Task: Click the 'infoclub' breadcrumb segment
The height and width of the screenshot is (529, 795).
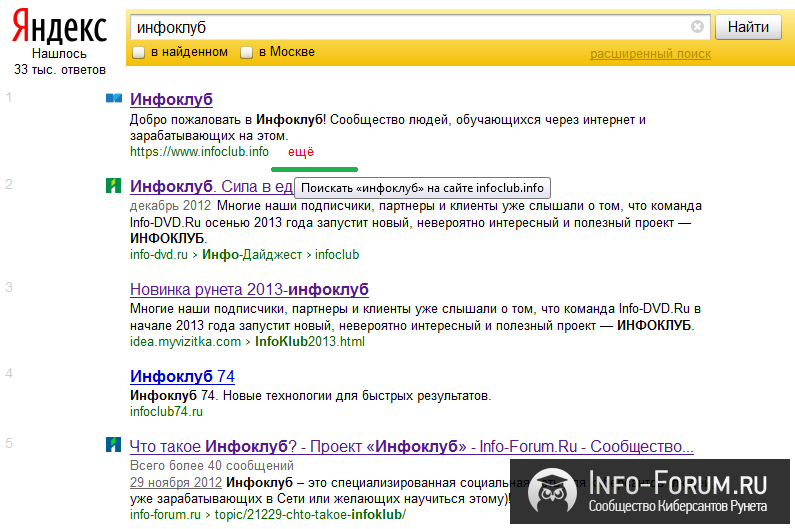Action: 337,255
